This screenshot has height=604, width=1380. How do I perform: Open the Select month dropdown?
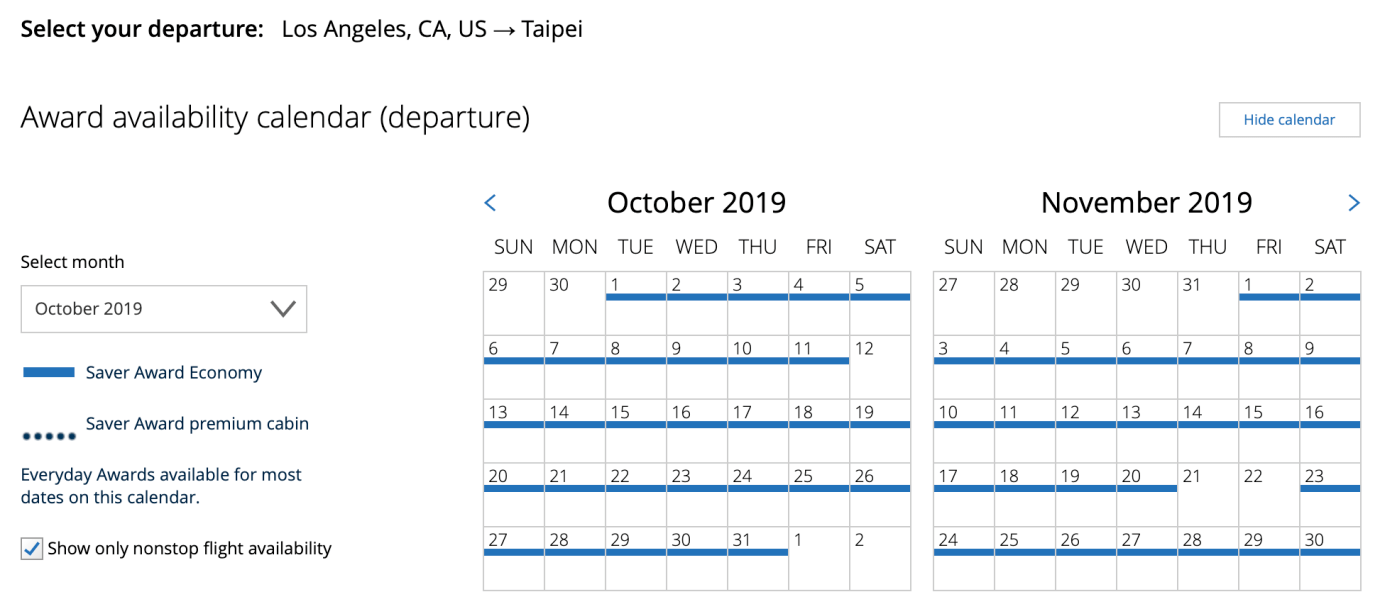[164, 309]
